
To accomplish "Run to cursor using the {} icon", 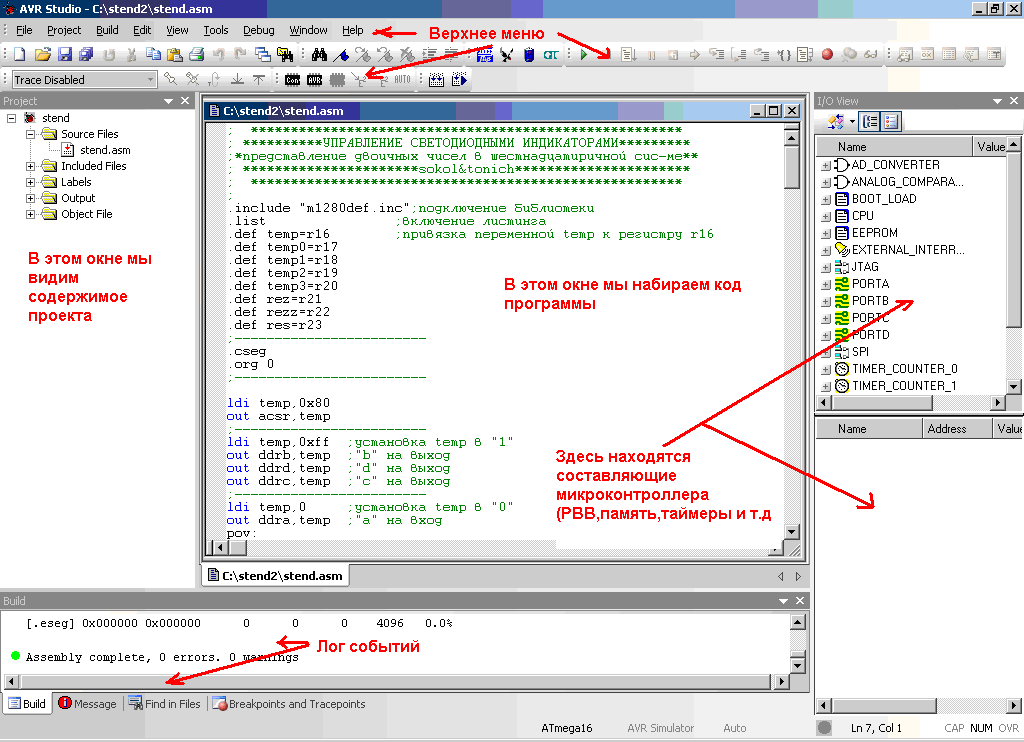I will point(784,55).
